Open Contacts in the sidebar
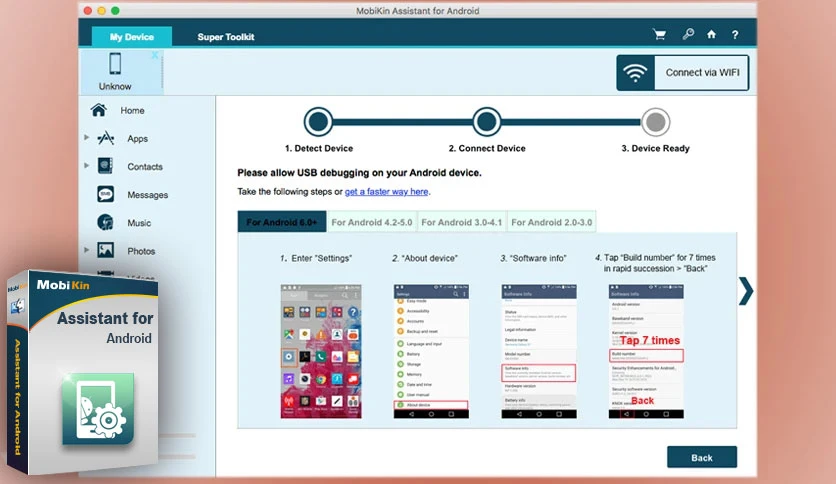The width and height of the screenshot is (836, 484). point(145,167)
